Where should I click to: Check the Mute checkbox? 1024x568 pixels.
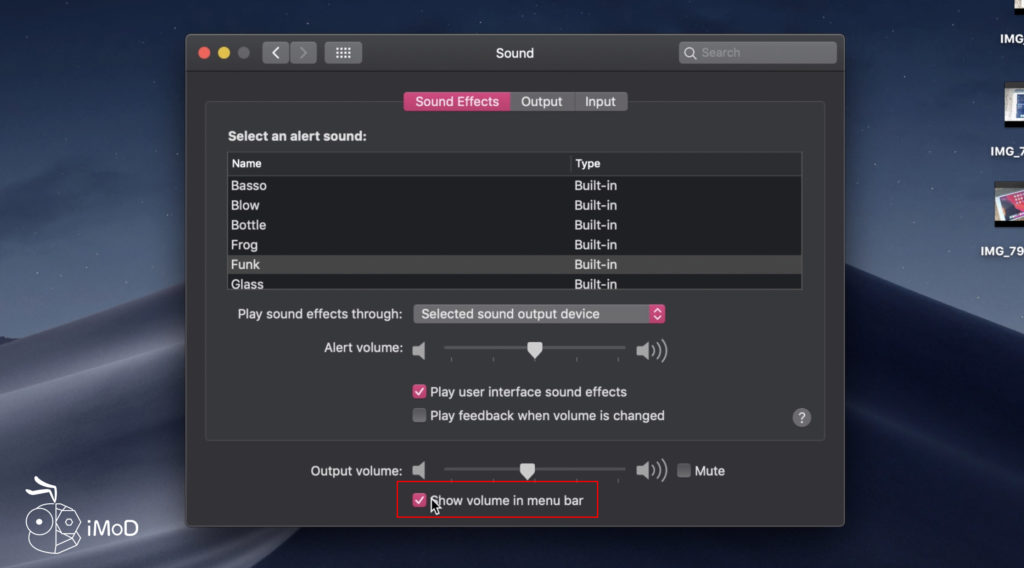click(684, 470)
